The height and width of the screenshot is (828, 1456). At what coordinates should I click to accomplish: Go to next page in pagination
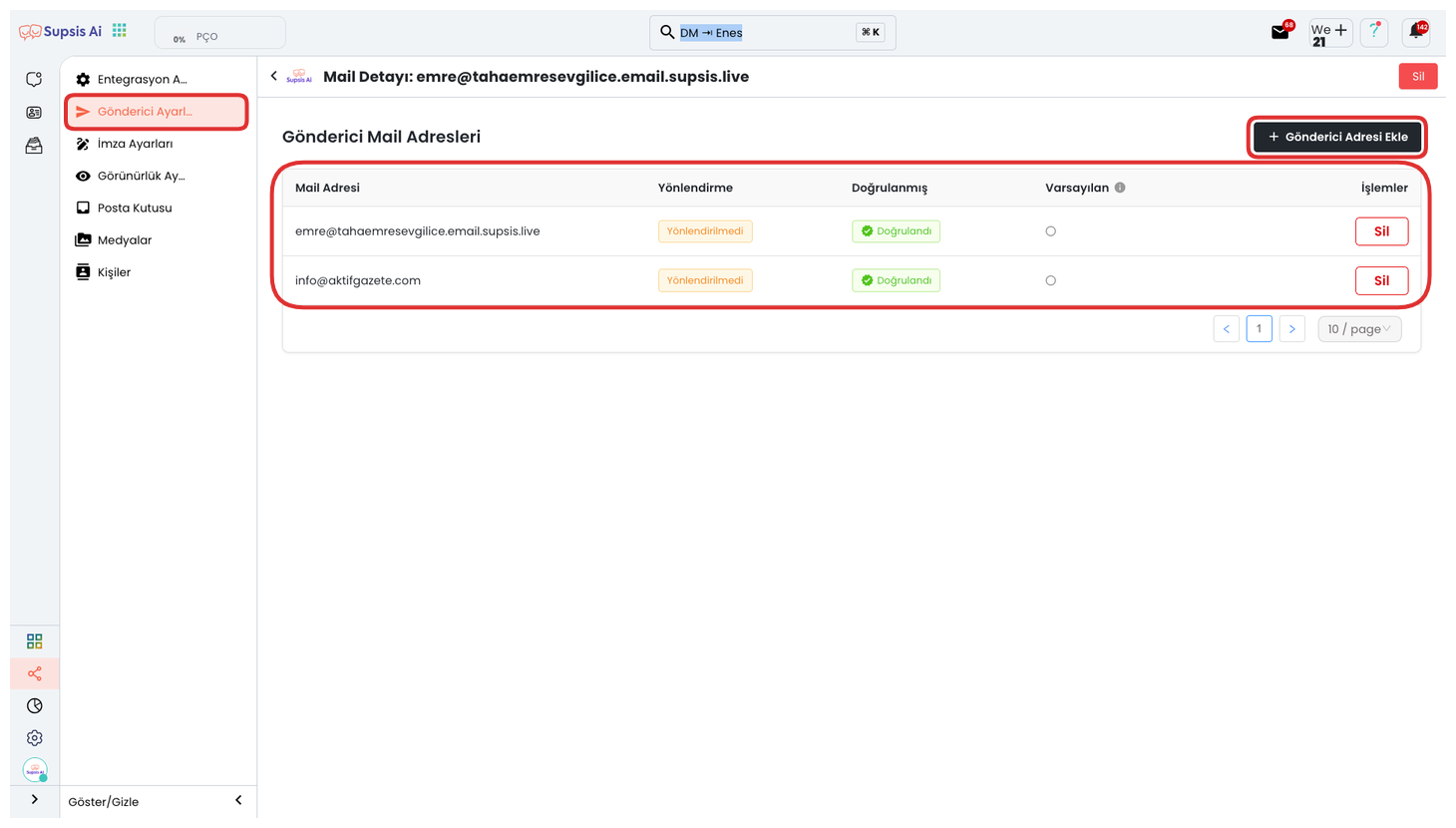pos(1292,329)
